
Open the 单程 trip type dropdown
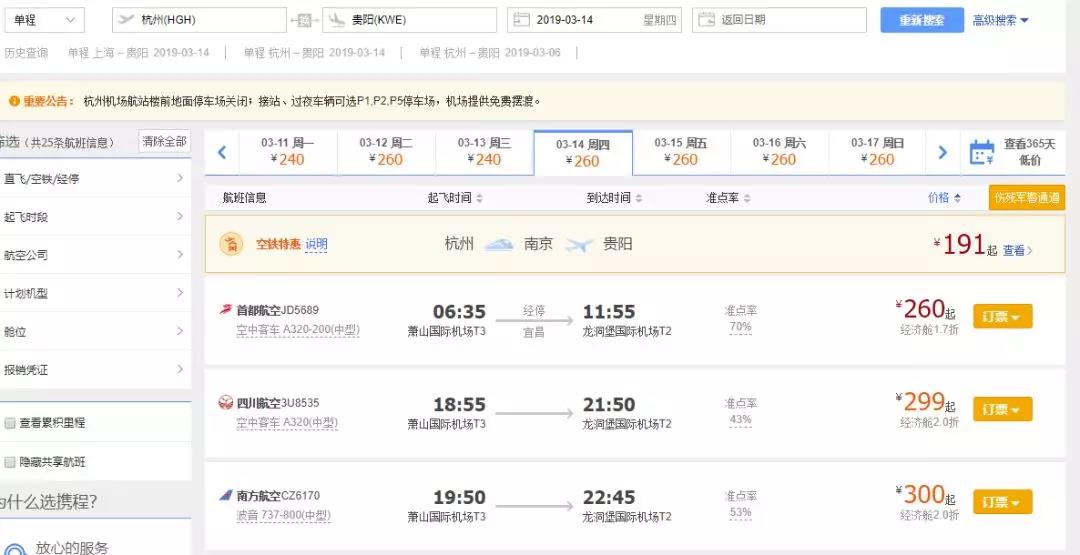click(x=44, y=20)
